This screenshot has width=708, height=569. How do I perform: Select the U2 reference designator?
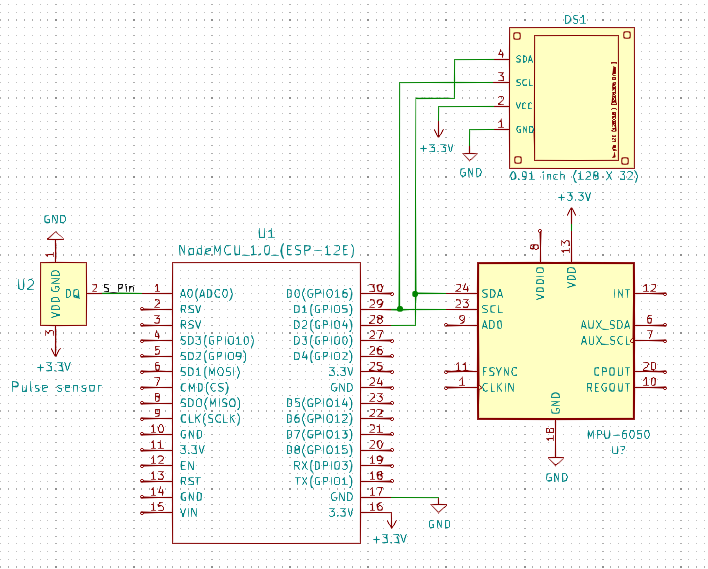coord(25,285)
